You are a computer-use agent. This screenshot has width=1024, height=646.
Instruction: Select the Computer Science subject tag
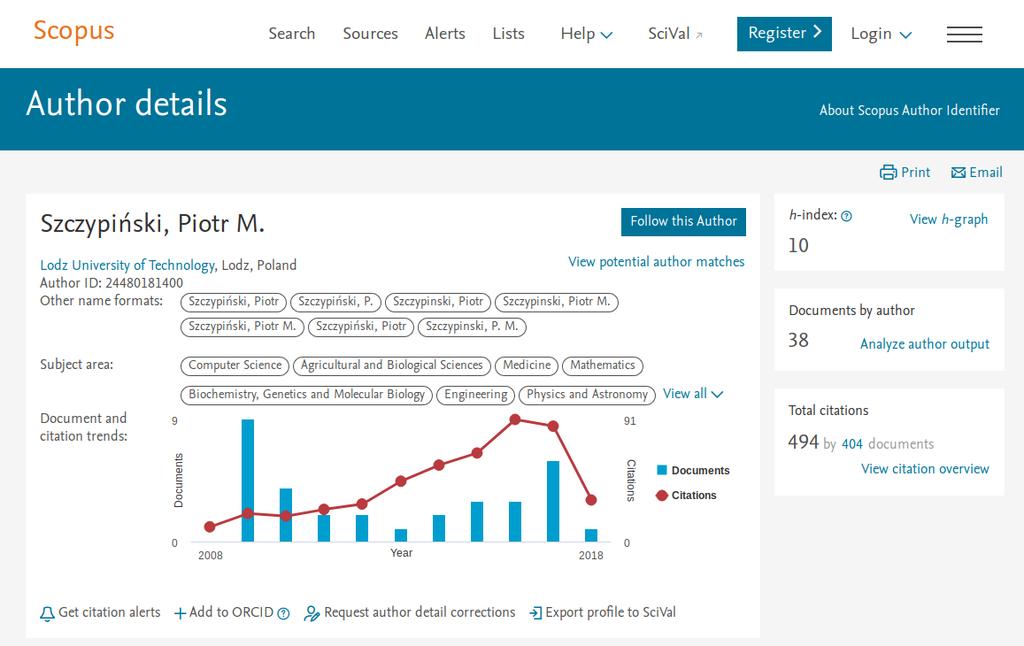234,366
